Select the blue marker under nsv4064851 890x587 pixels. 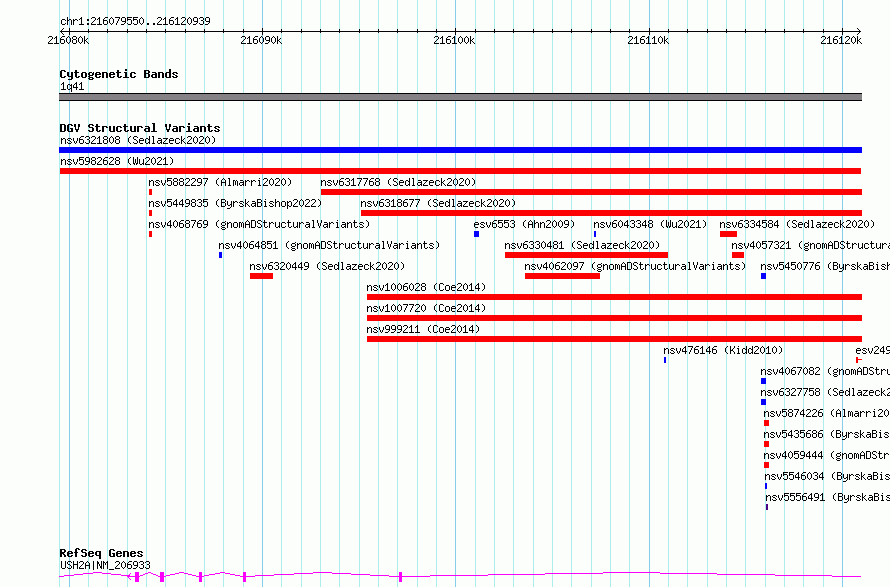220,255
